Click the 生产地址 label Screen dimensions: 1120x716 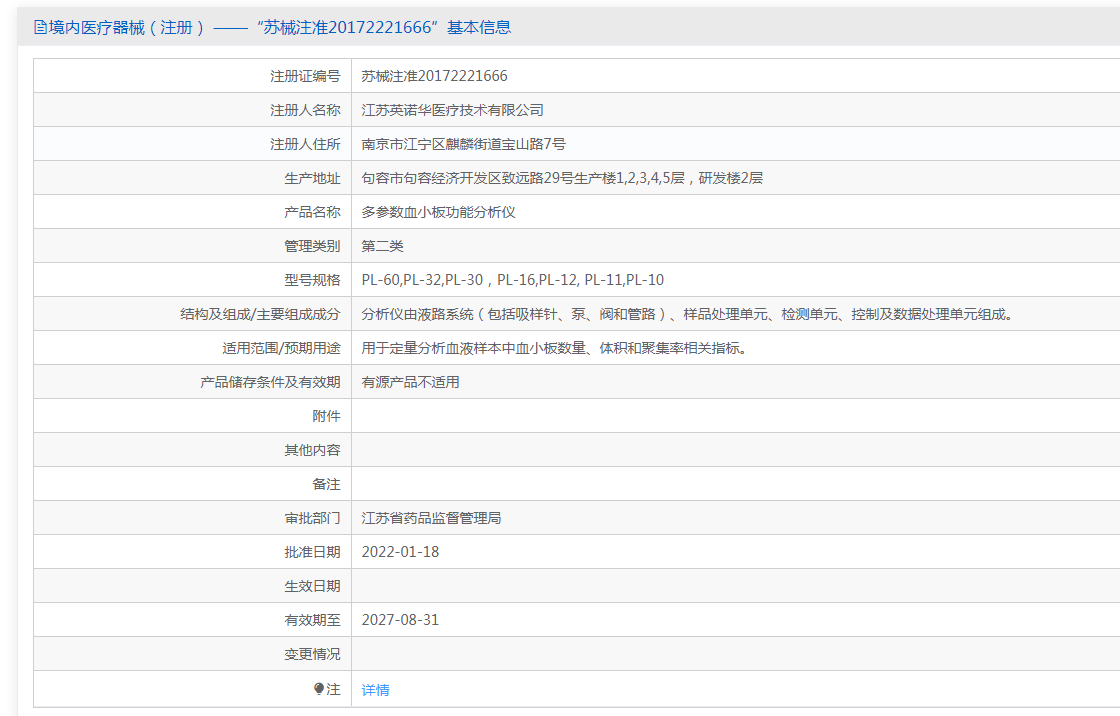pyautogui.click(x=312, y=178)
